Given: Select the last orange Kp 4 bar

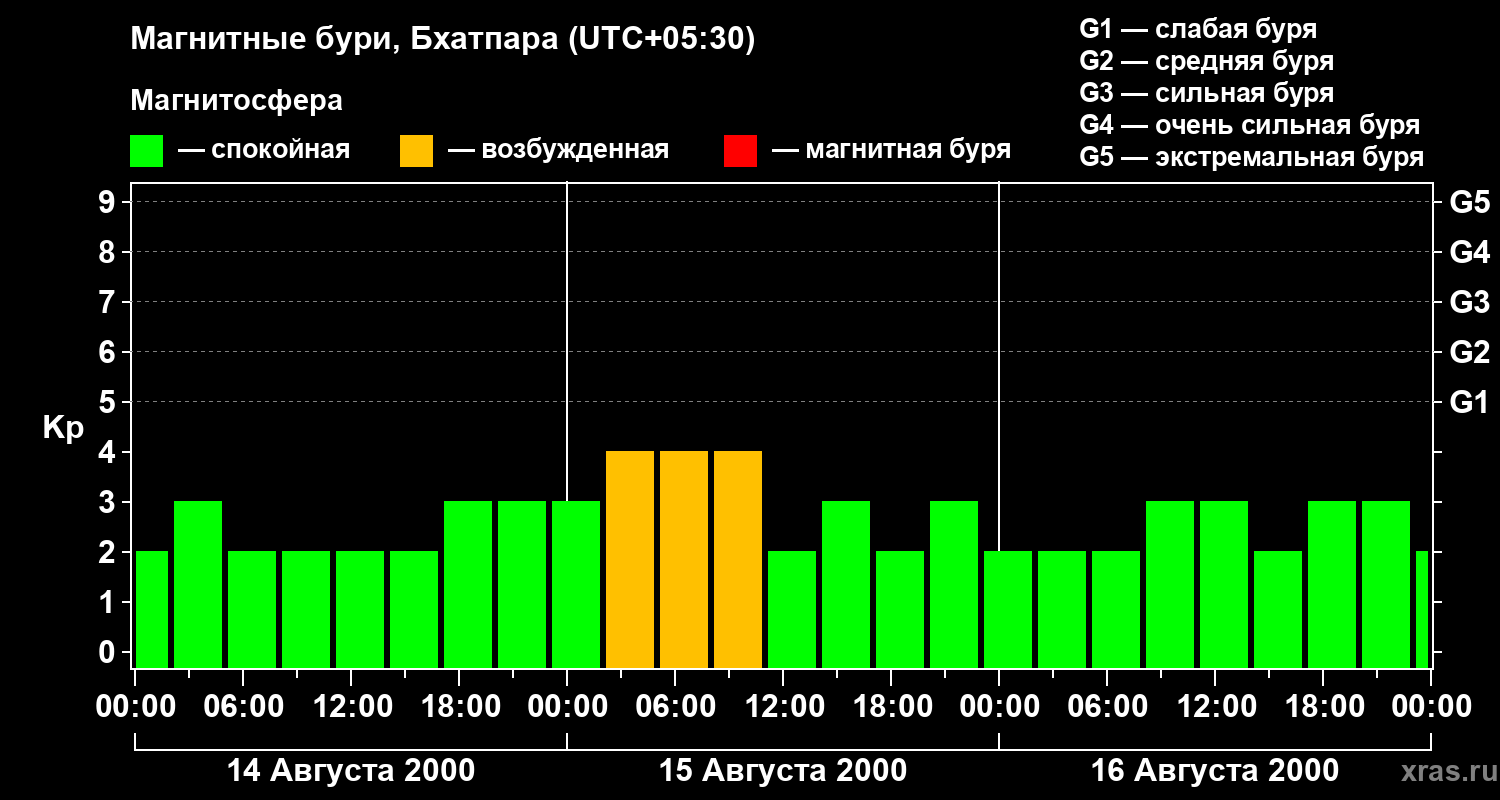Looking at the screenshot, I should coord(738,560).
